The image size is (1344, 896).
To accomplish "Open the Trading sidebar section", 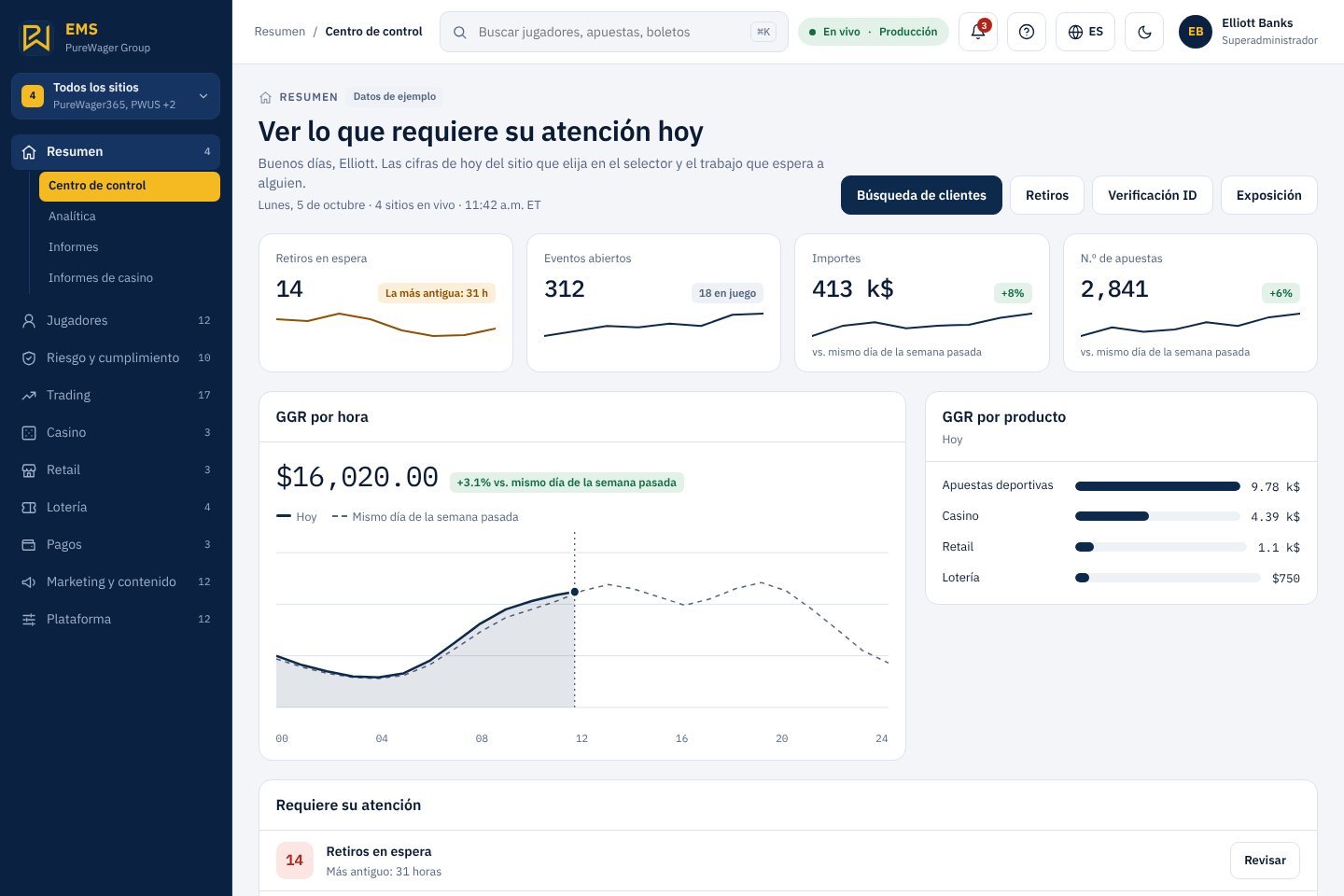I will tap(116, 395).
